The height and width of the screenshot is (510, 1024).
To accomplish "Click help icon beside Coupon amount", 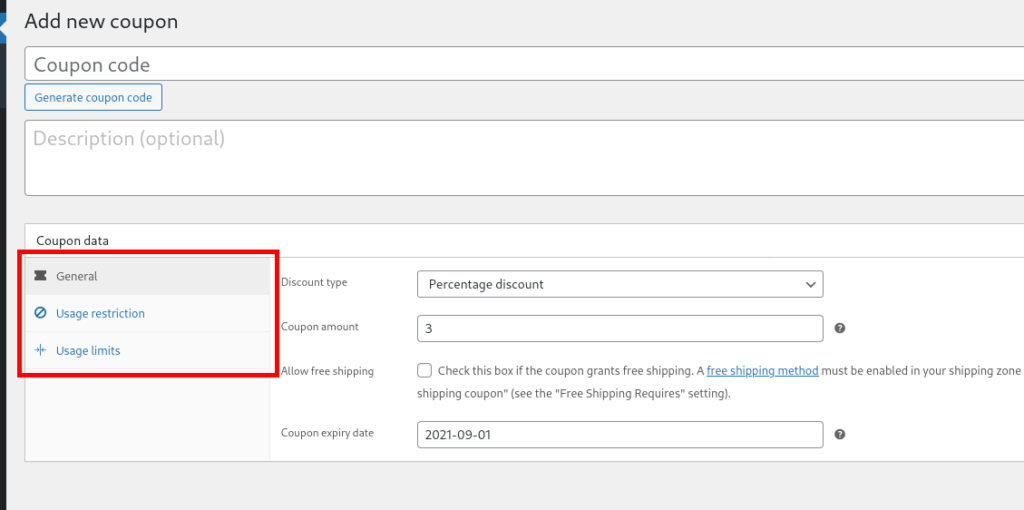I will click(x=840, y=328).
